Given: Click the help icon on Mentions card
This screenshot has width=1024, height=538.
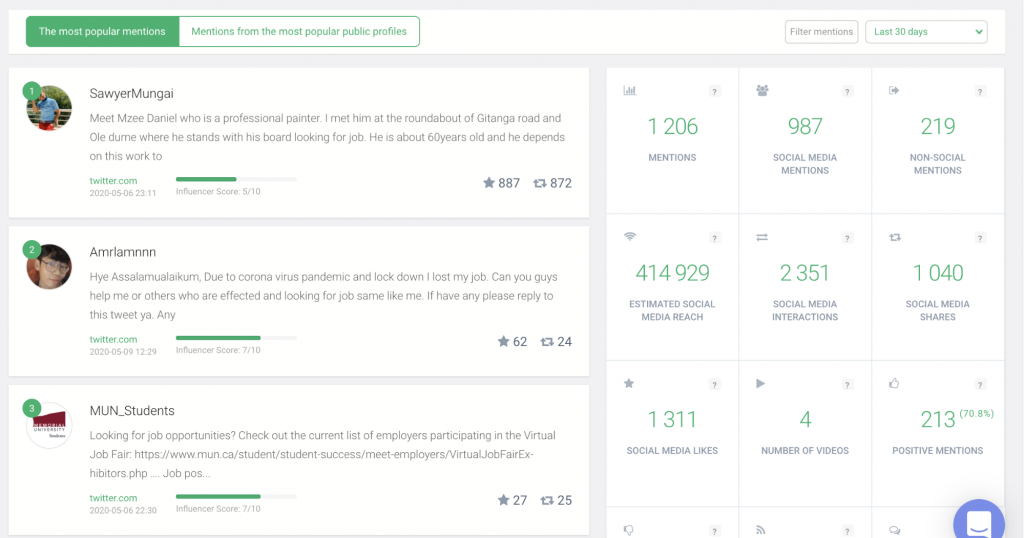Looking at the screenshot, I should click(714, 92).
